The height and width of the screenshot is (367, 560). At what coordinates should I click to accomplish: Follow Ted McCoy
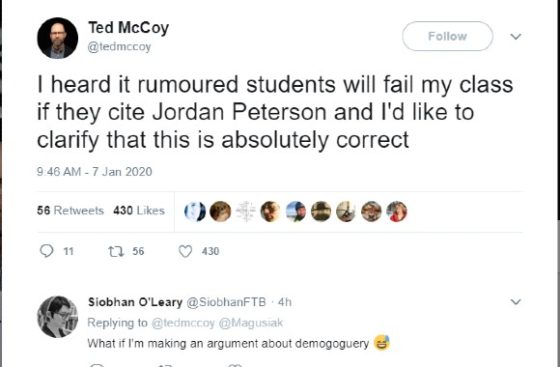coord(448,36)
